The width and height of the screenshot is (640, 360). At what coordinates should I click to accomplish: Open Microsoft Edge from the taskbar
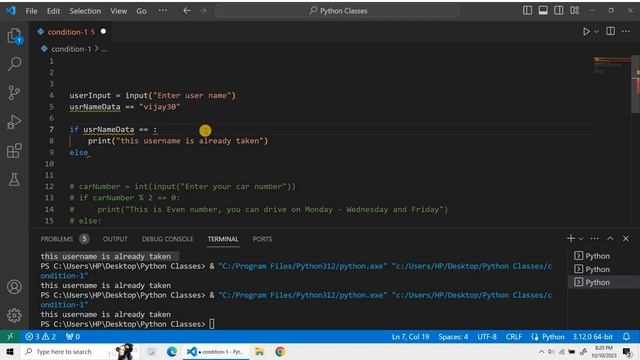(172, 351)
